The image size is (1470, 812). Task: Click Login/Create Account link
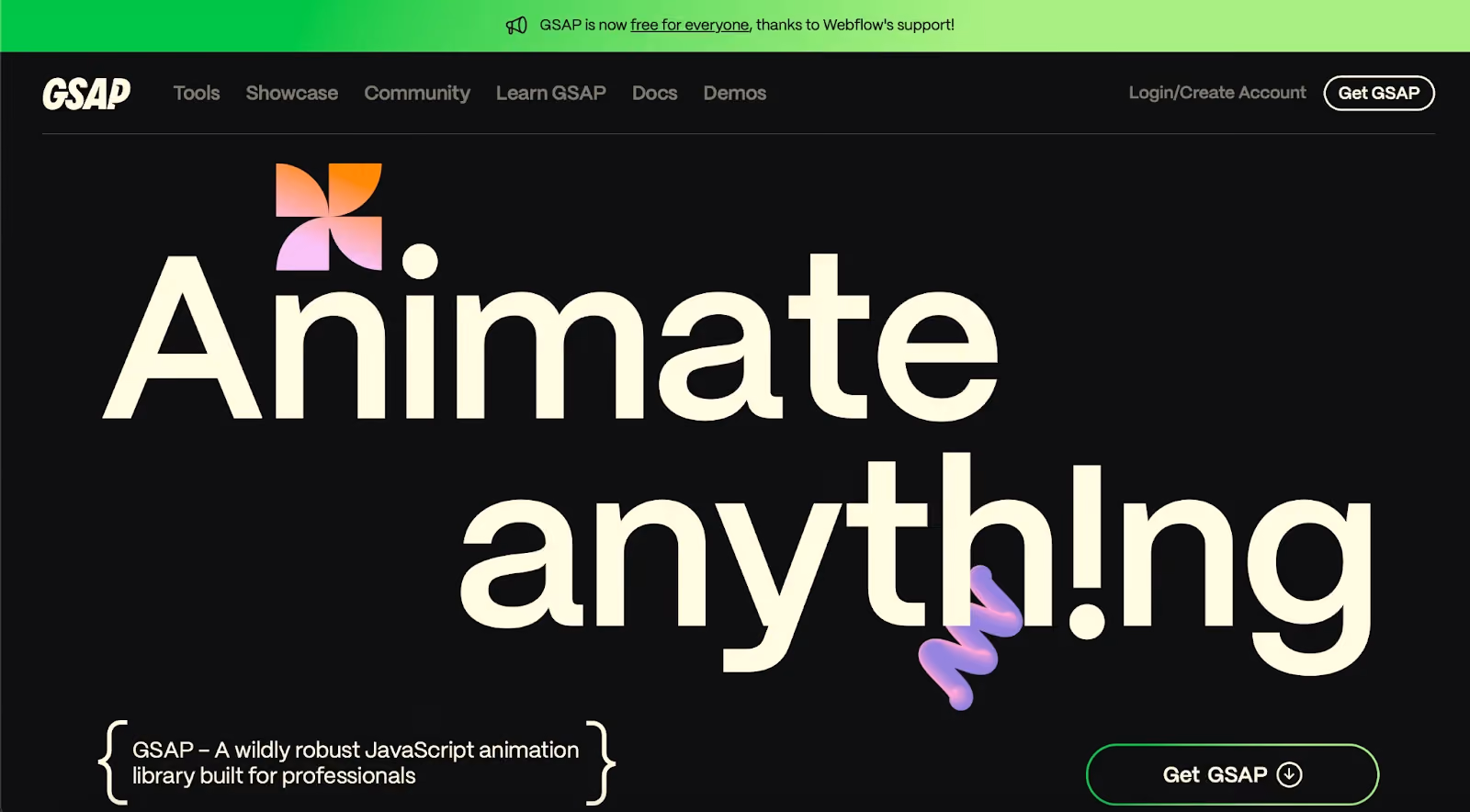coord(1217,93)
